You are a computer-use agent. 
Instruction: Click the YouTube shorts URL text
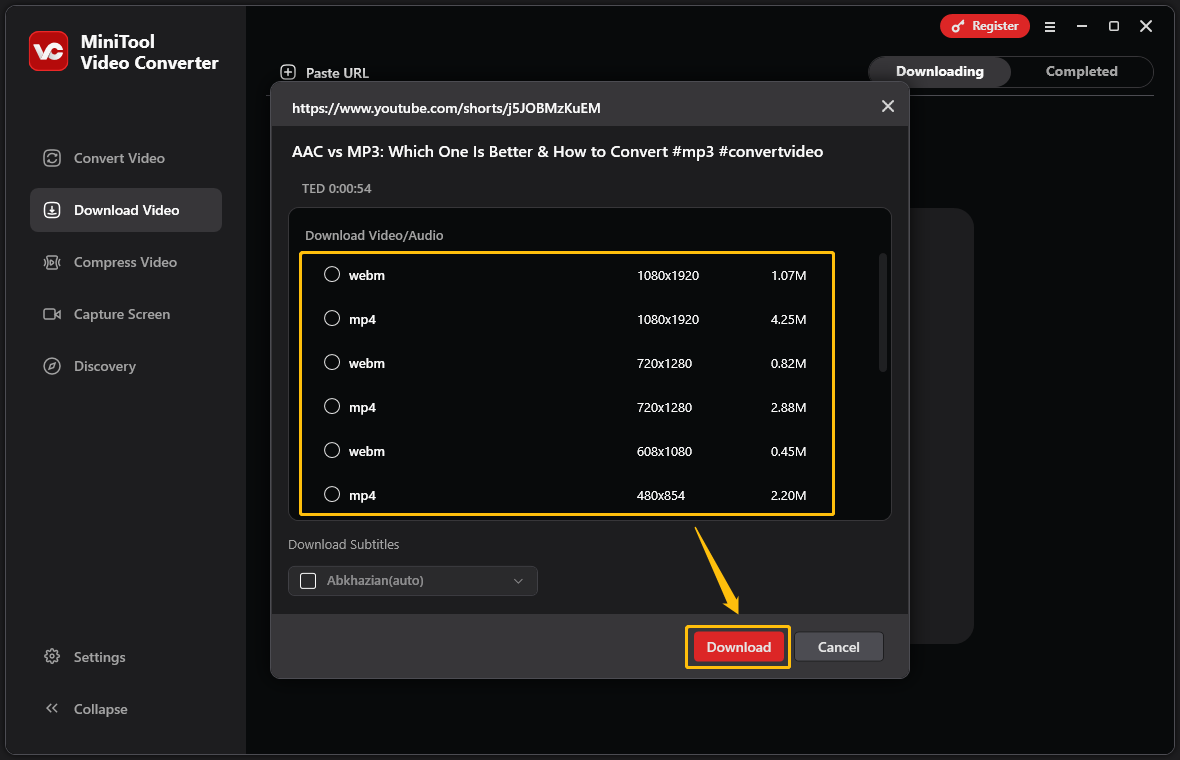pyautogui.click(x=446, y=108)
